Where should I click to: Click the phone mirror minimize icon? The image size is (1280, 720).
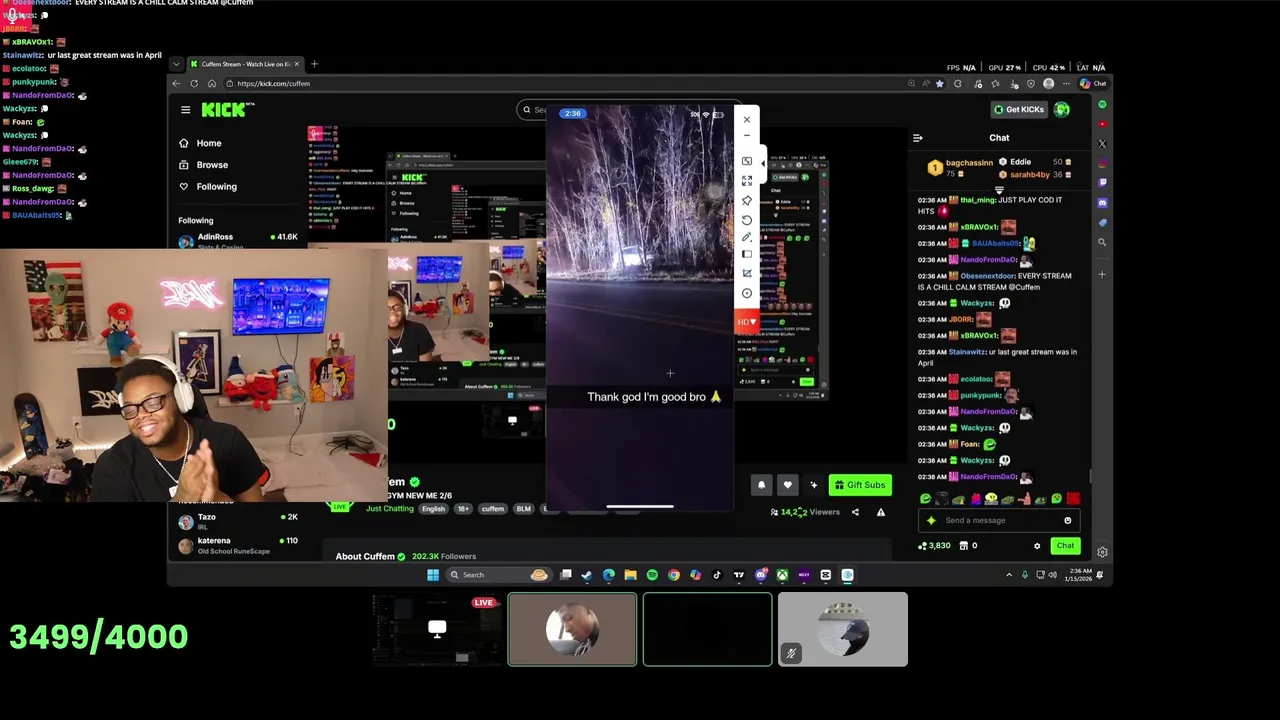746,136
